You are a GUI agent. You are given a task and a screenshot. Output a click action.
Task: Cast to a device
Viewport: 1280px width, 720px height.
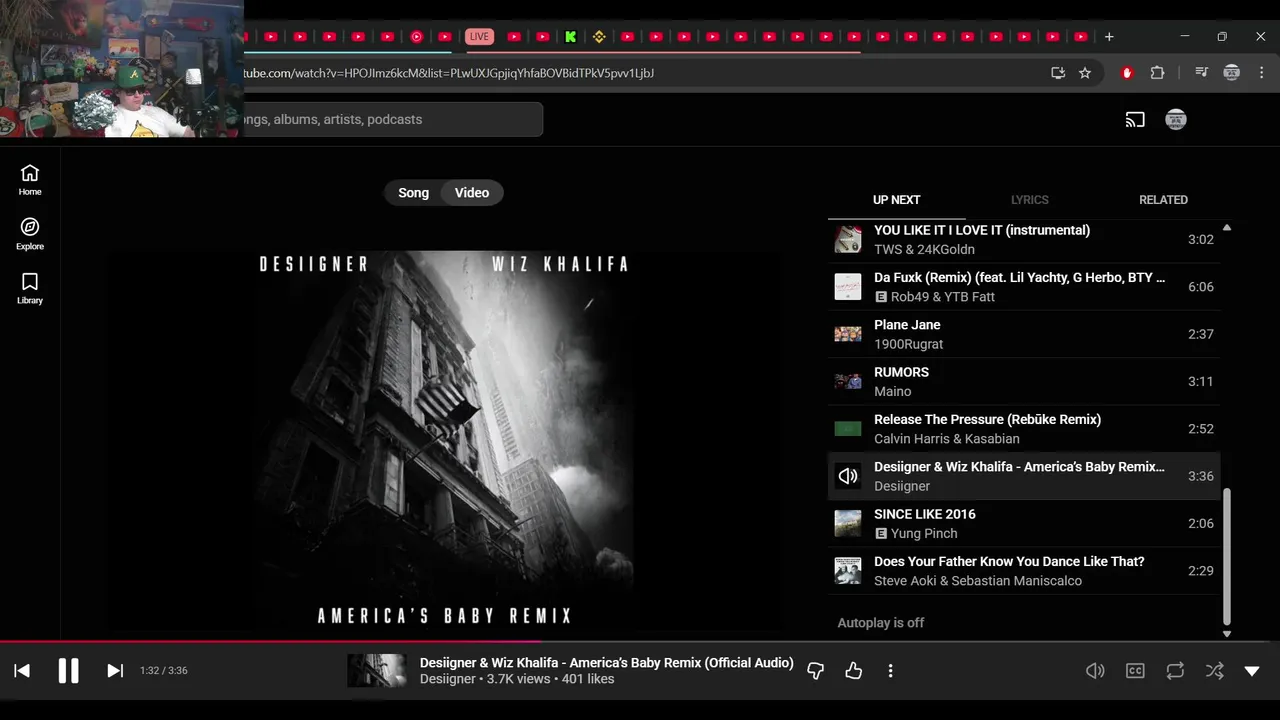(x=1135, y=120)
